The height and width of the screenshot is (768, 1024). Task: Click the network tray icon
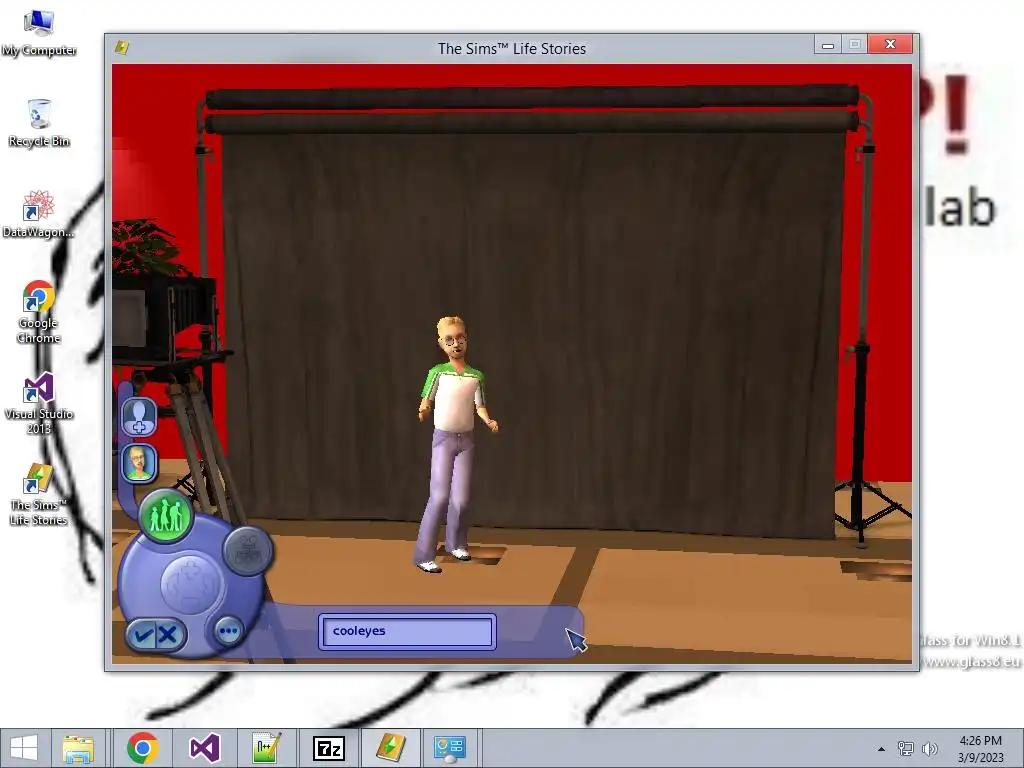905,748
